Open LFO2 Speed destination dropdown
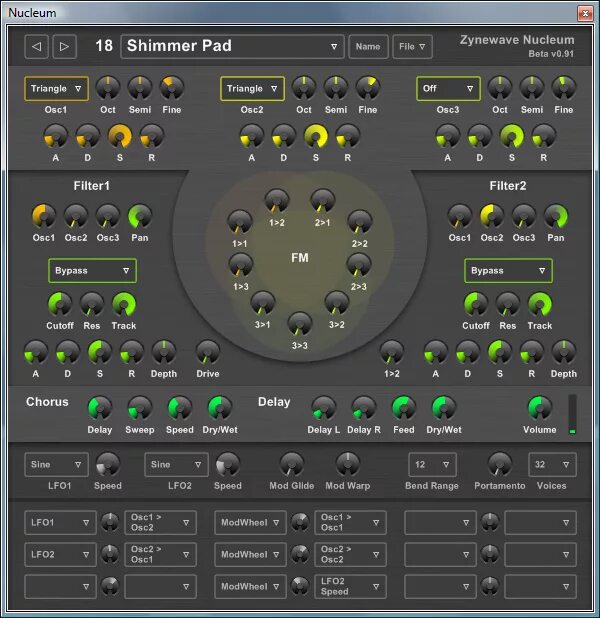600x618 pixels. coord(350,586)
